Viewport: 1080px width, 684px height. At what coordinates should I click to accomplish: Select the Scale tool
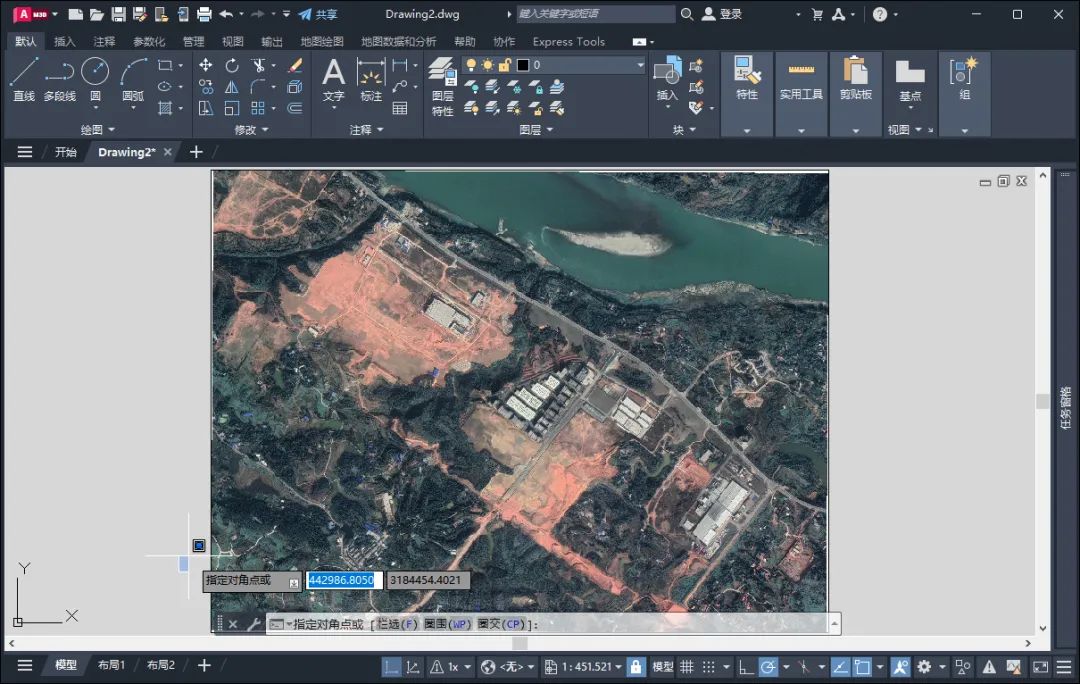tap(232, 108)
